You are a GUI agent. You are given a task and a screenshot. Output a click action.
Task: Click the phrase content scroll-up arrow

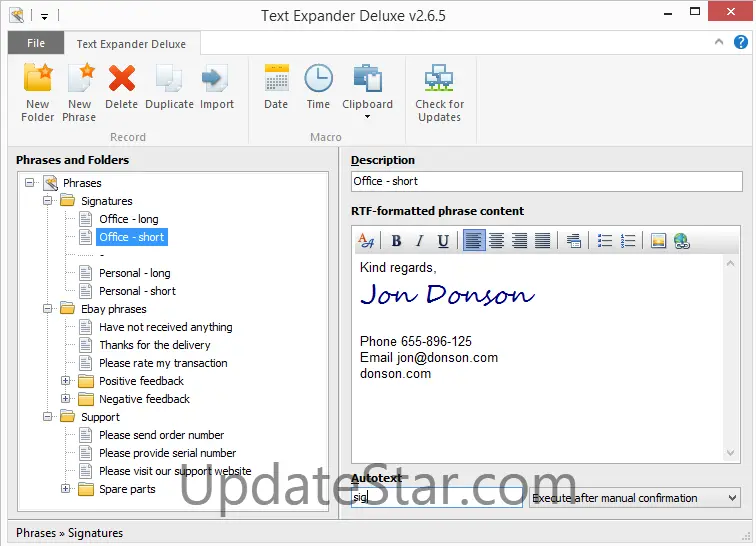[730, 263]
